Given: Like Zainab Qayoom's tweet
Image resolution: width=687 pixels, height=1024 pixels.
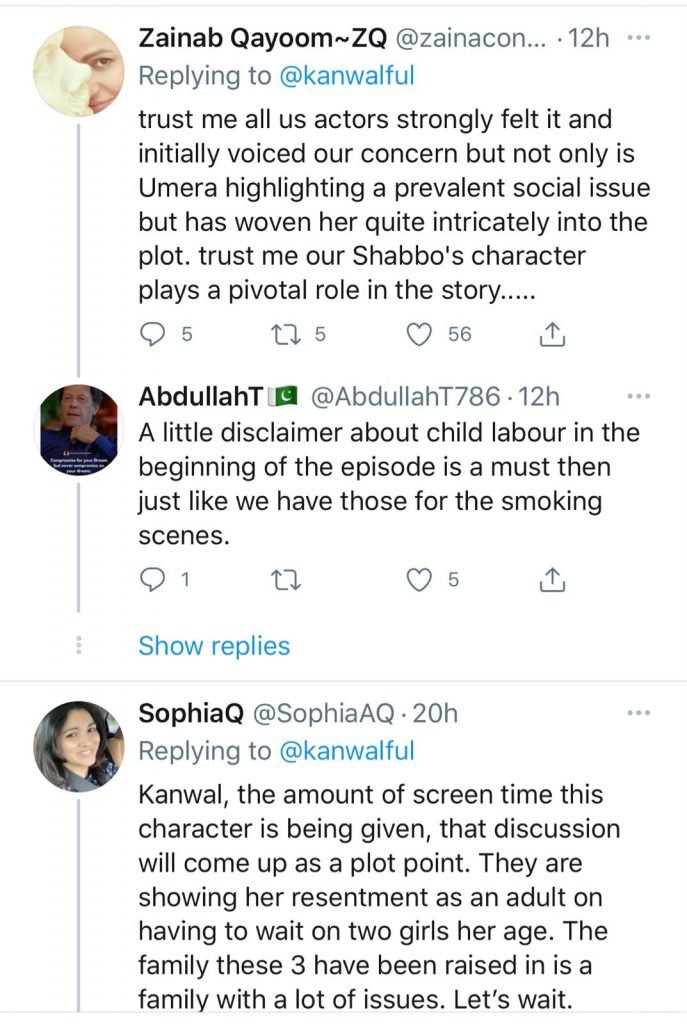Looking at the screenshot, I should (420, 335).
